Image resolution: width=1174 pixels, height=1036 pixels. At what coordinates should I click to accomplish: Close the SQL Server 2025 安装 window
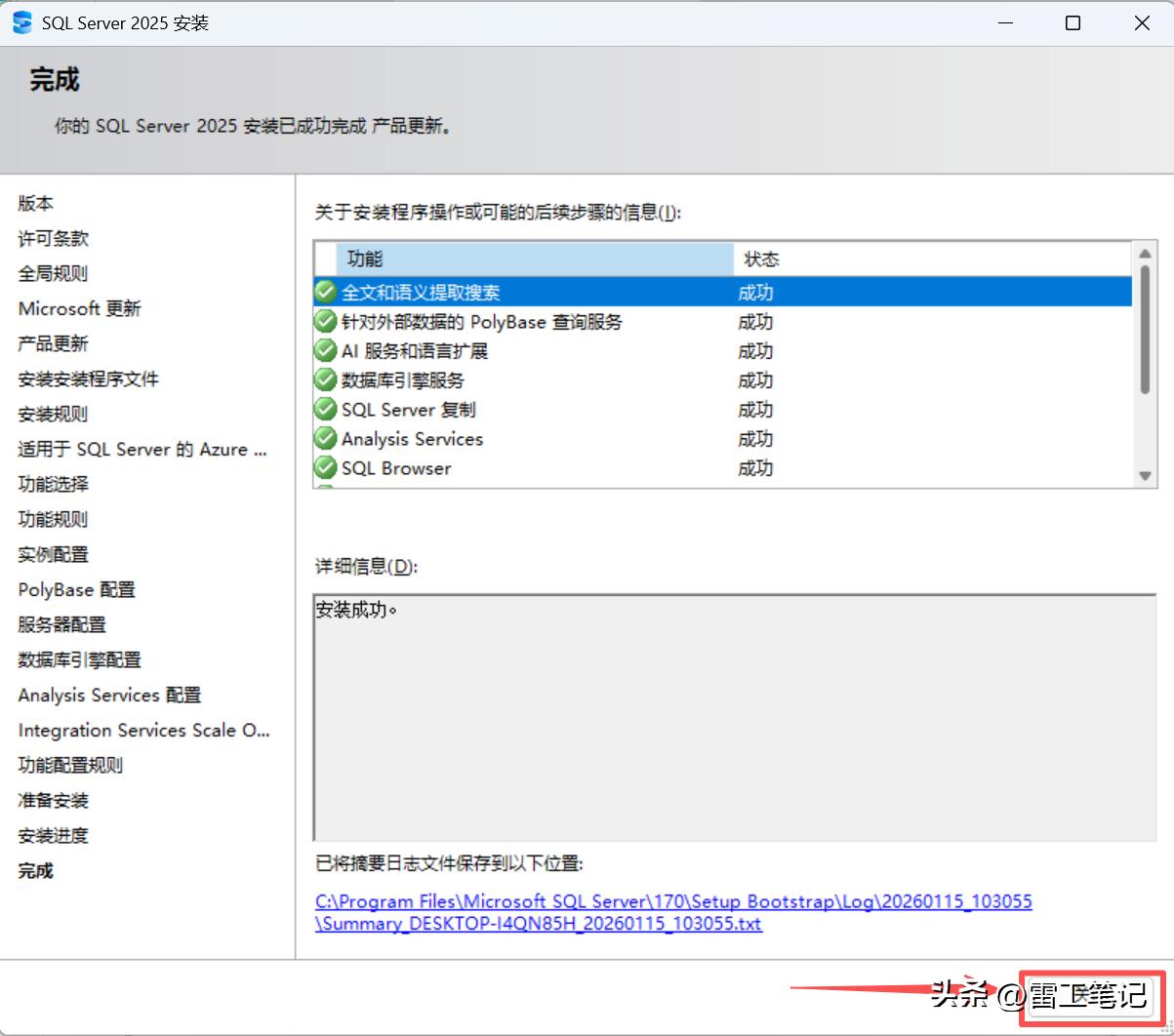click(x=1142, y=23)
